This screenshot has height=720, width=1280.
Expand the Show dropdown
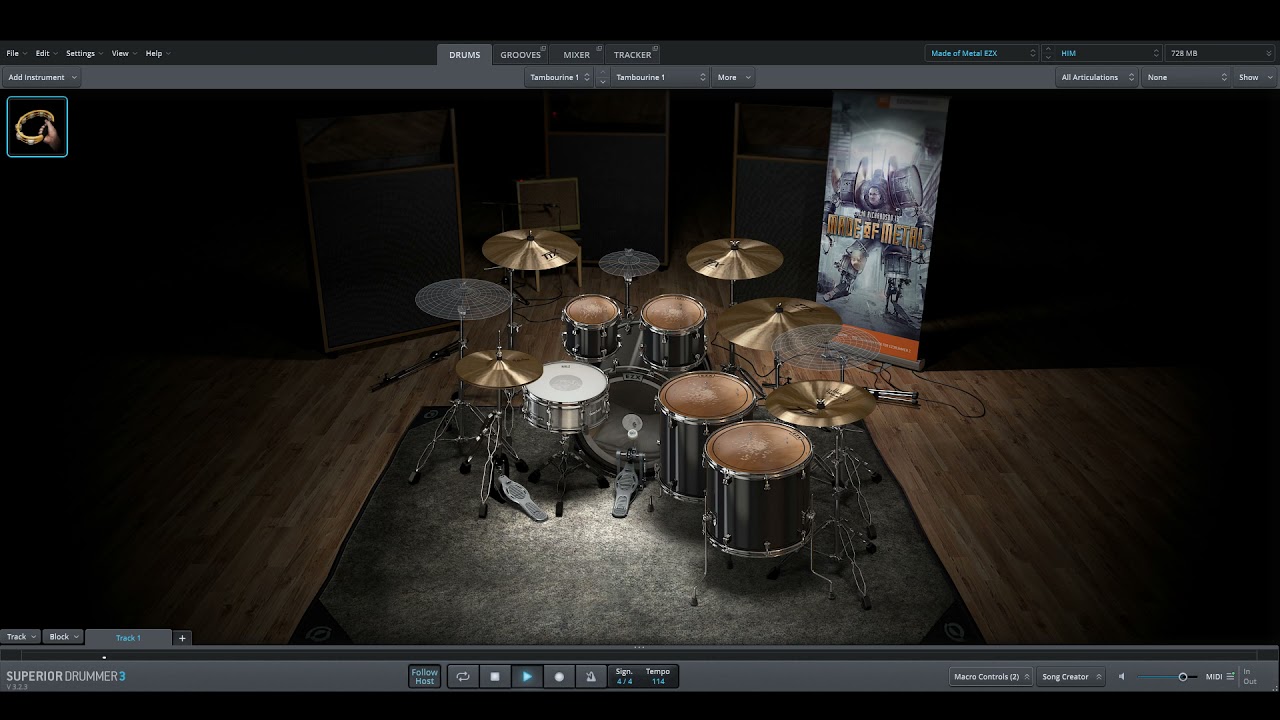click(x=1255, y=77)
